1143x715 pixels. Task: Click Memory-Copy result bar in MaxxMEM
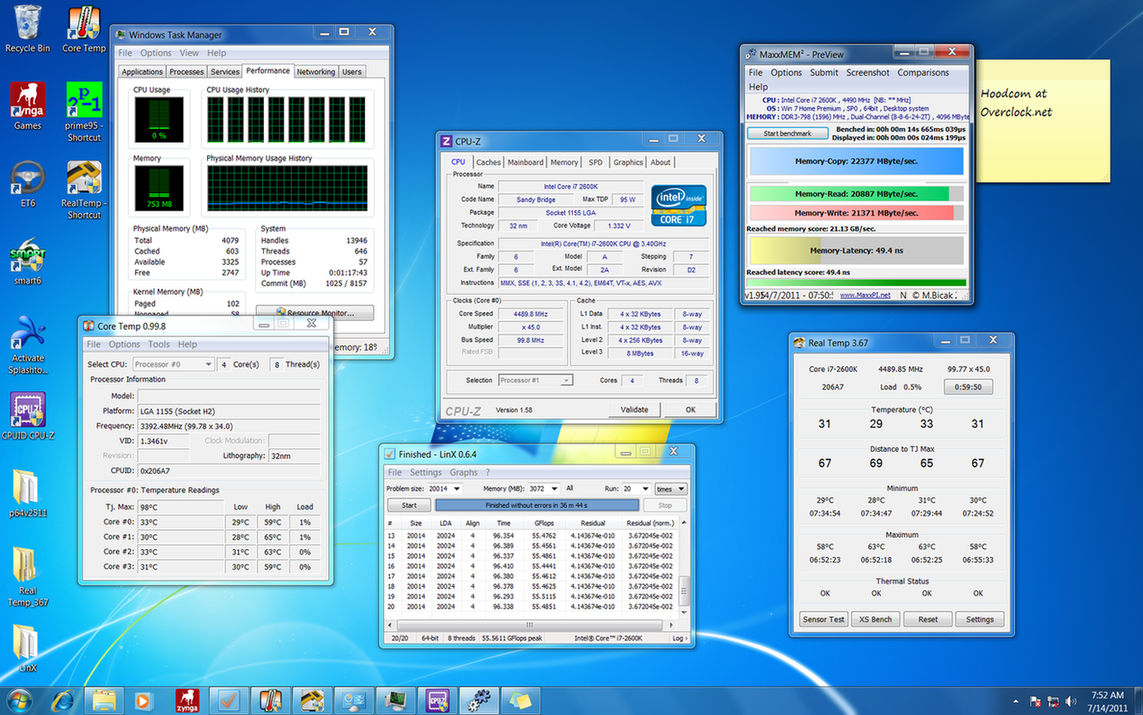857,161
